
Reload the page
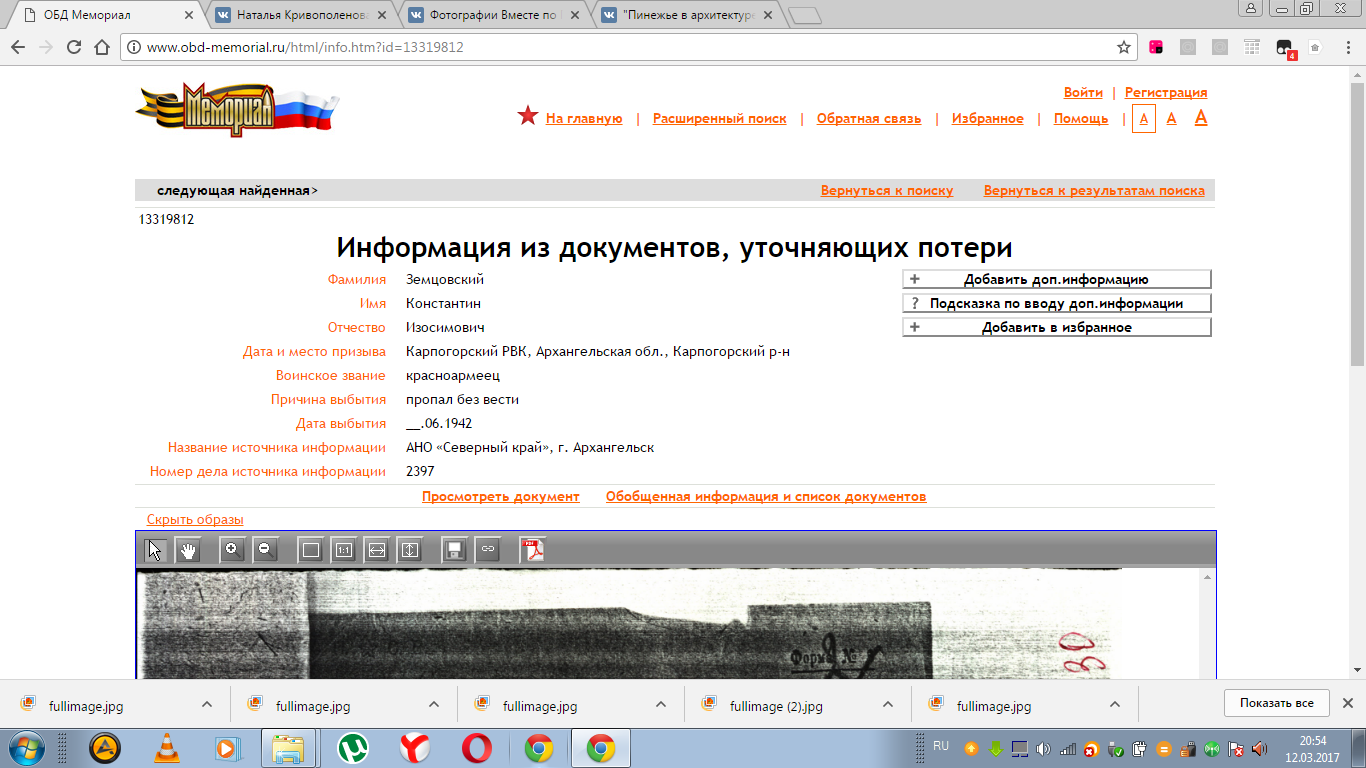pyautogui.click(x=73, y=47)
